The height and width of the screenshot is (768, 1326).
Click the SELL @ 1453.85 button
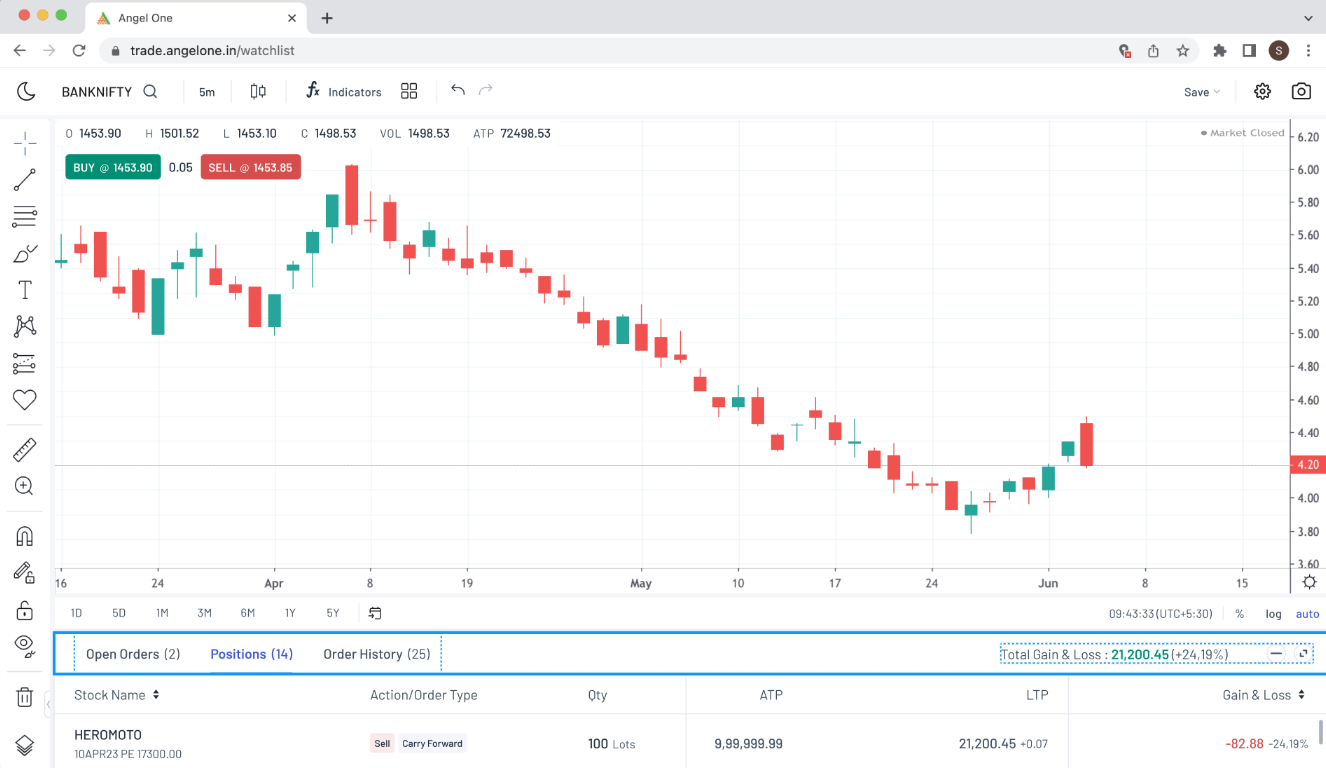[250, 168]
